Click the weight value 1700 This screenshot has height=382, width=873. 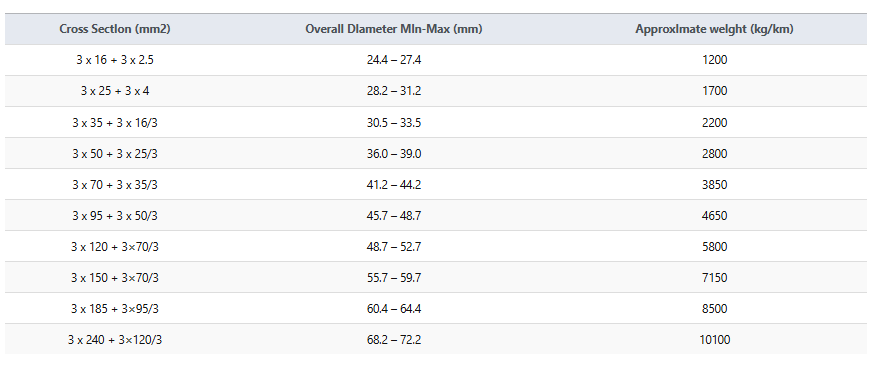(x=714, y=91)
